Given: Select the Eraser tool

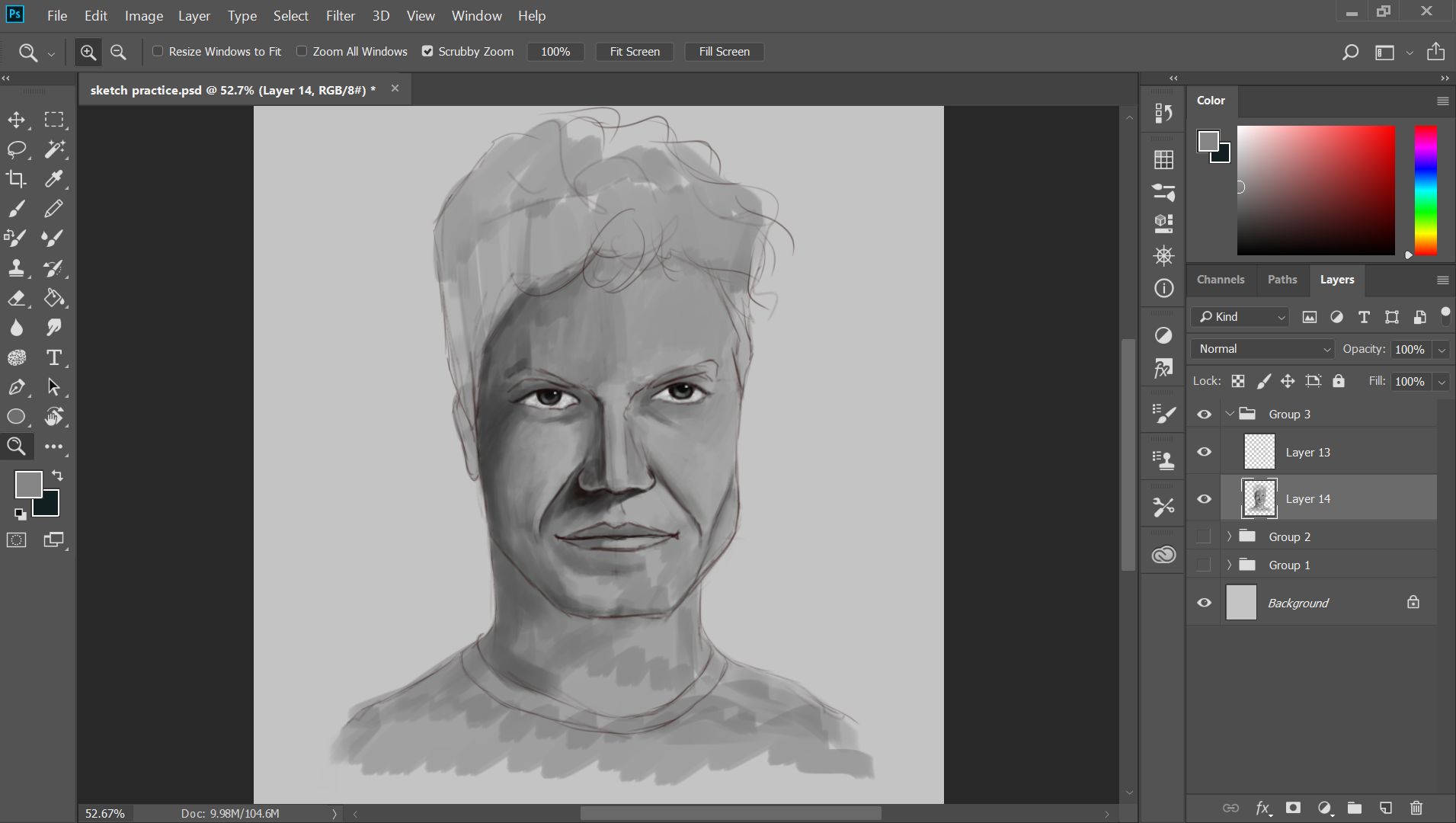Looking at the screenshot, I should tap(16, 298).
